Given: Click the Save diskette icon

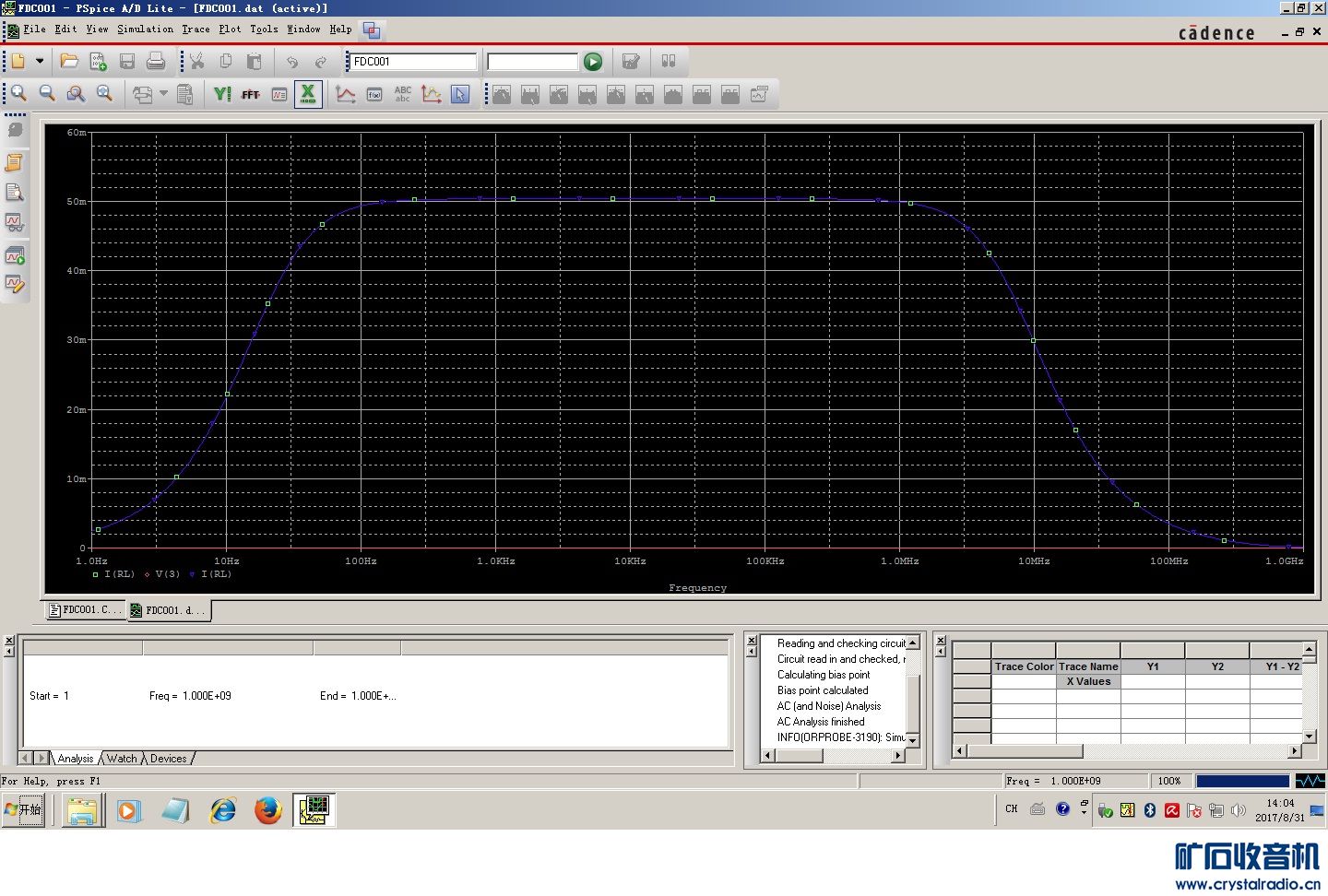Looking at the screenshot, I should pos(127,61).
